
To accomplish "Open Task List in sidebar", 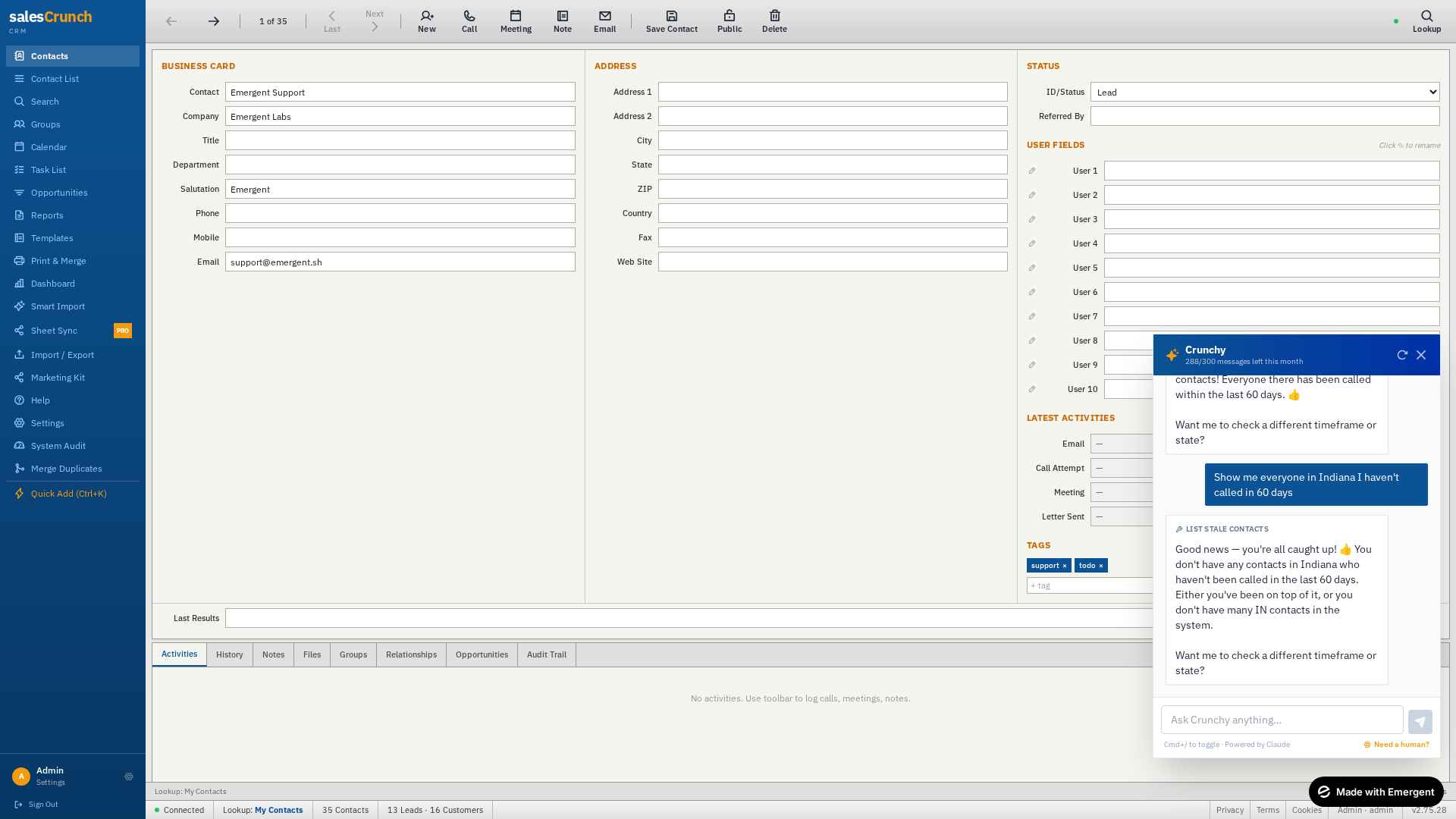I will click(73, 170).
